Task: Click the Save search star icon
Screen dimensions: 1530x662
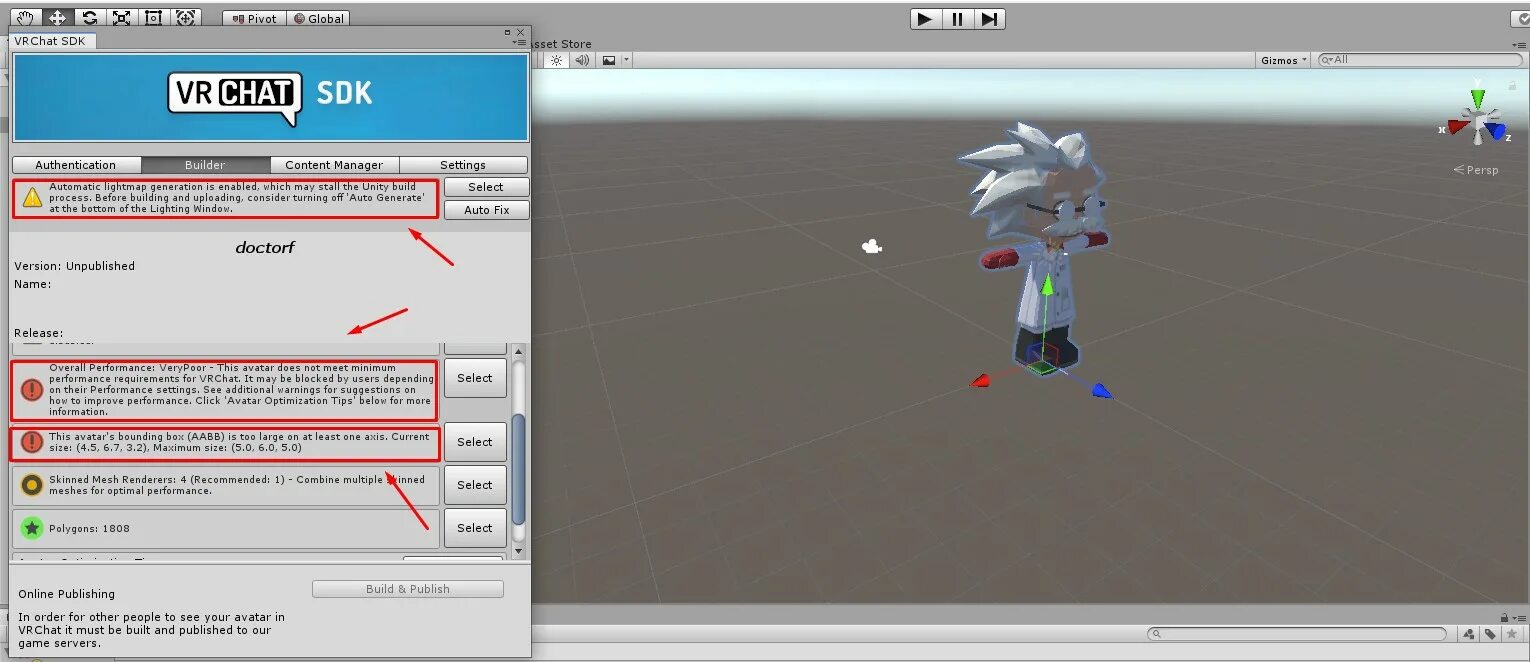Action: pyautogui.click(x=1511, y=634)
